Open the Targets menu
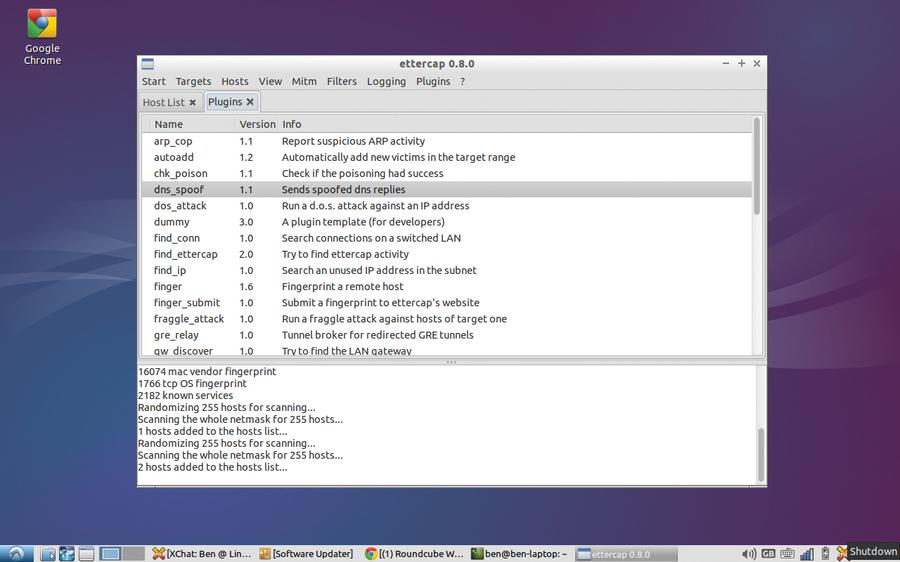The image size is (900, 562). (x=193, y=82)
